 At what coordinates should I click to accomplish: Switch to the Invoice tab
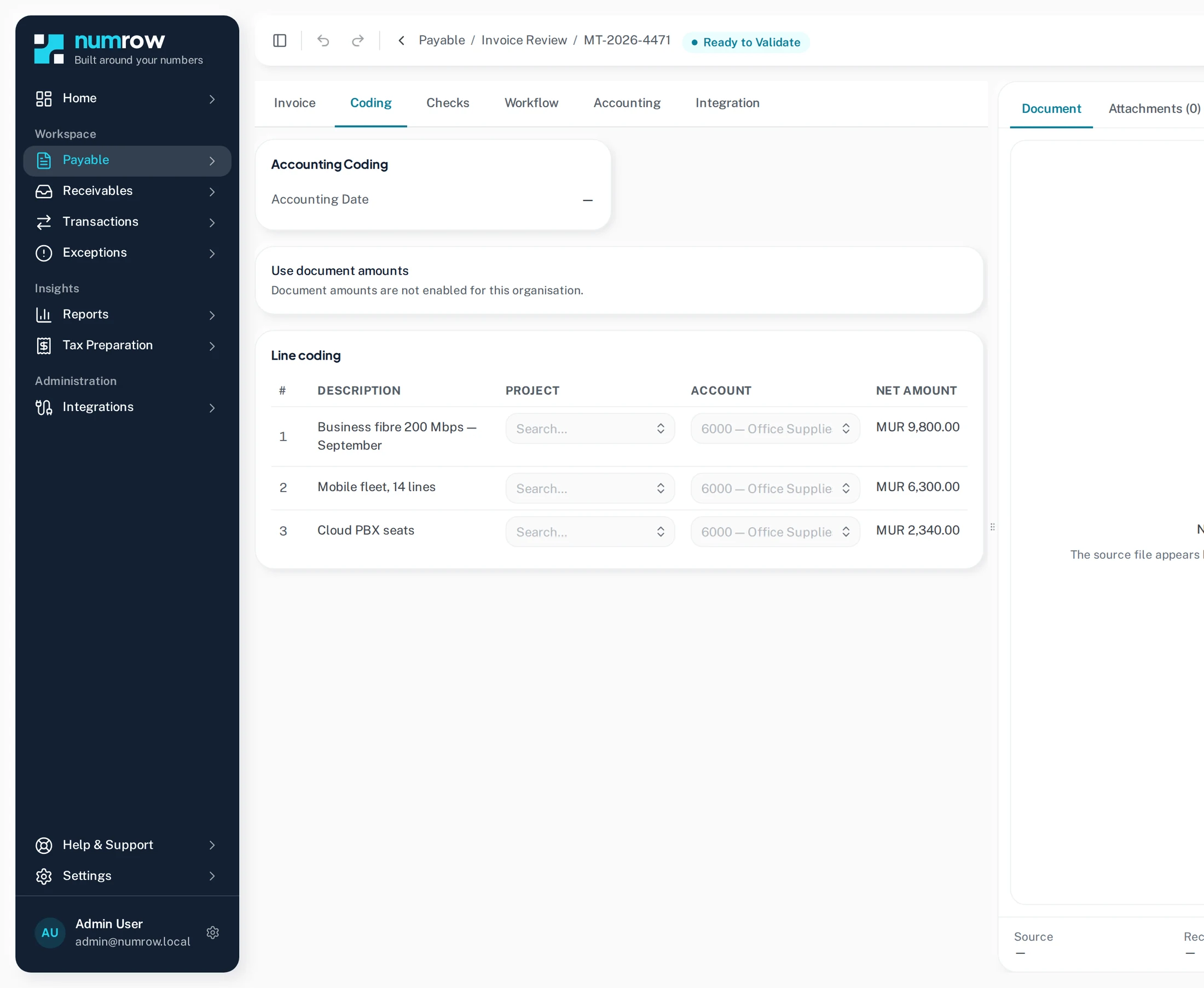coord(295,103)
